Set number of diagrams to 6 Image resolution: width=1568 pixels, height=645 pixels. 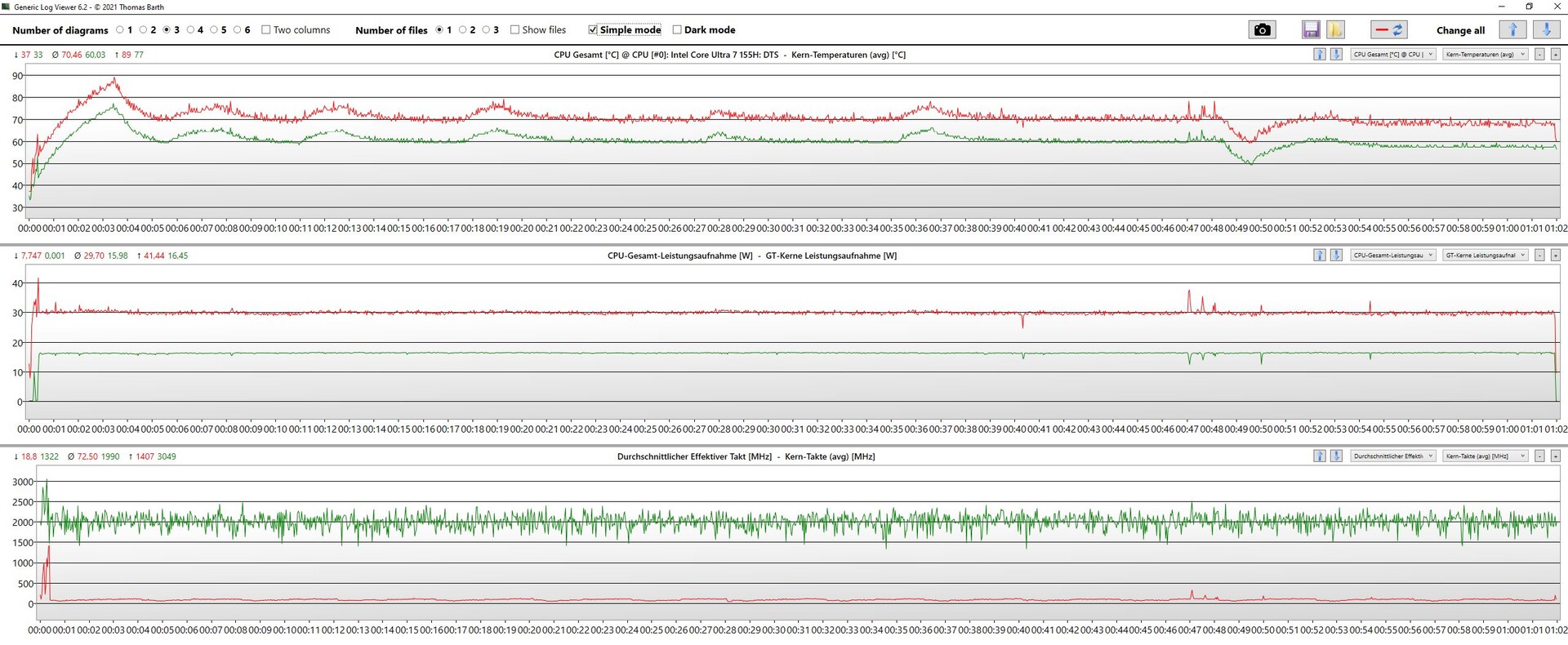click(x=238, y=30)
